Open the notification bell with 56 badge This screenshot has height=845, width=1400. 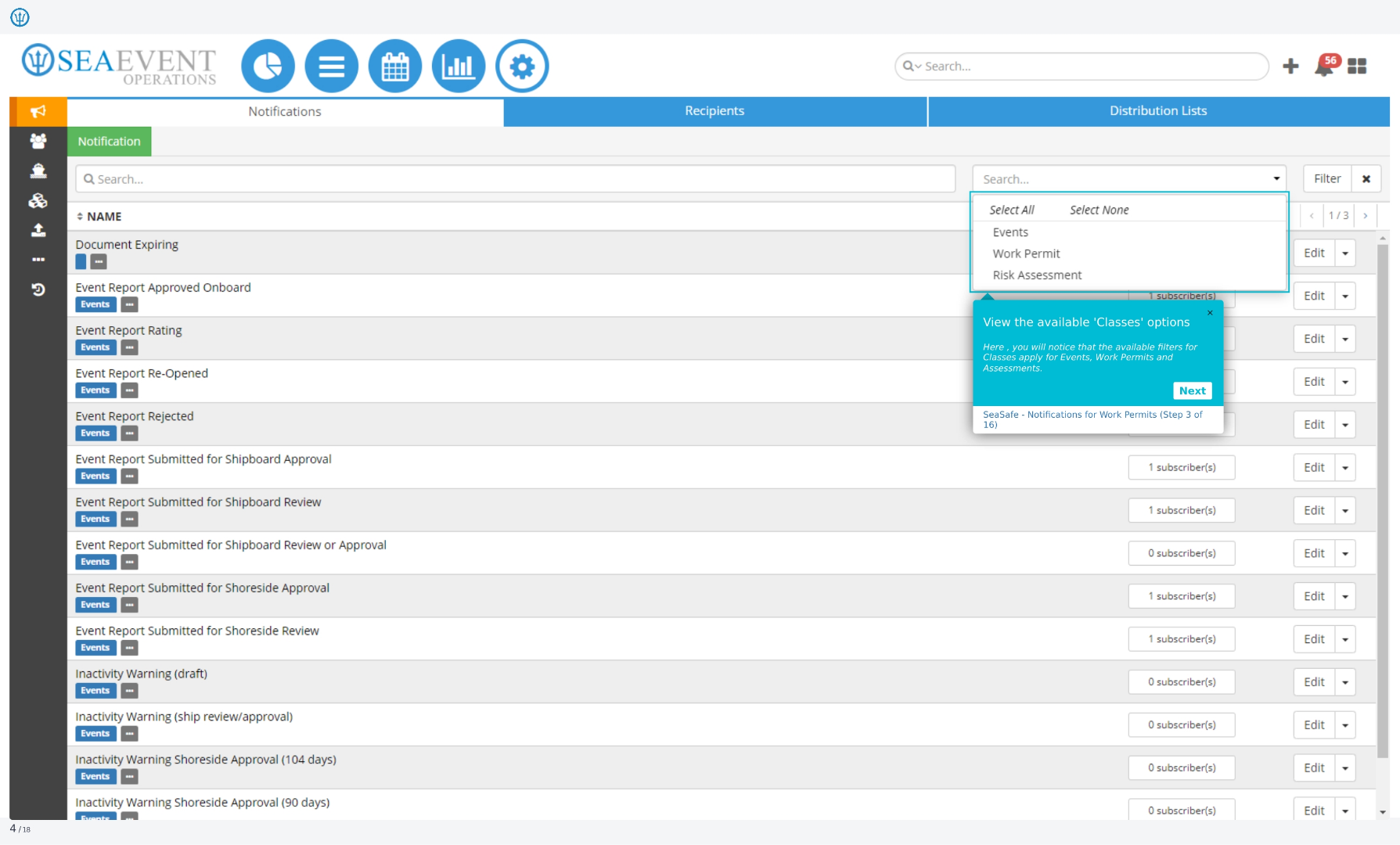[x=1326, y=66]
